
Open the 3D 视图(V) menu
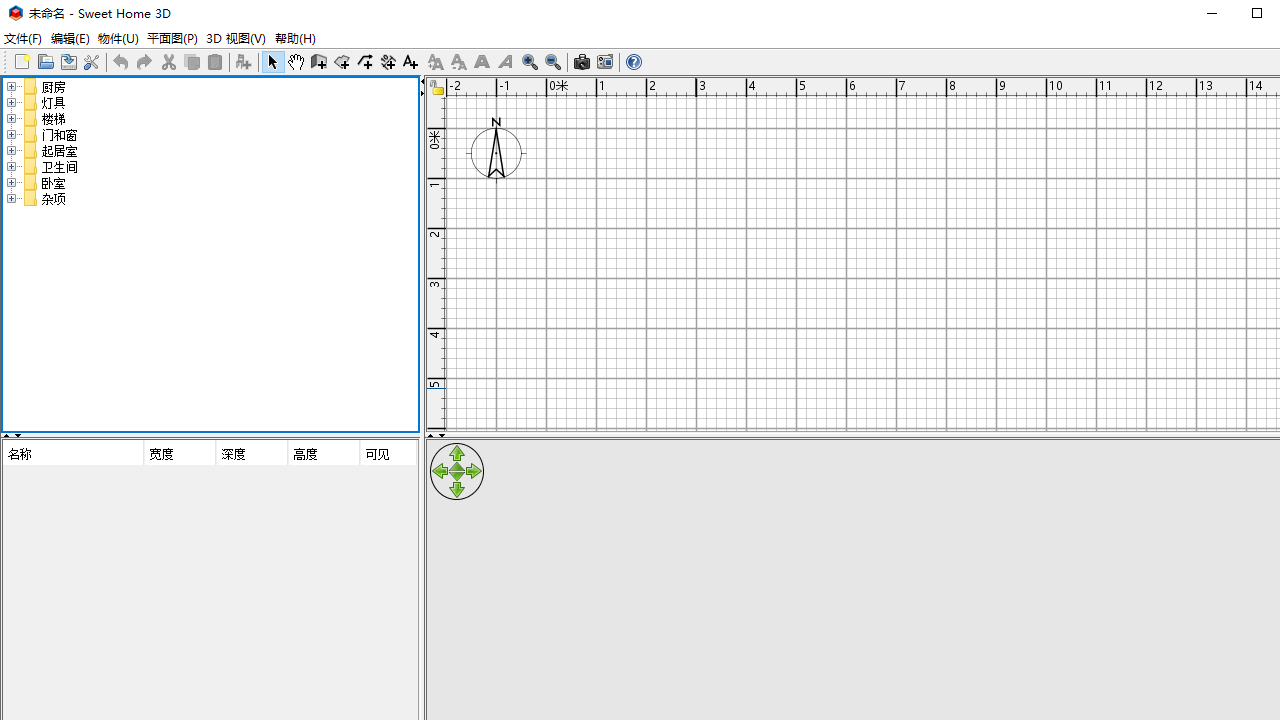tap(236, 38)
